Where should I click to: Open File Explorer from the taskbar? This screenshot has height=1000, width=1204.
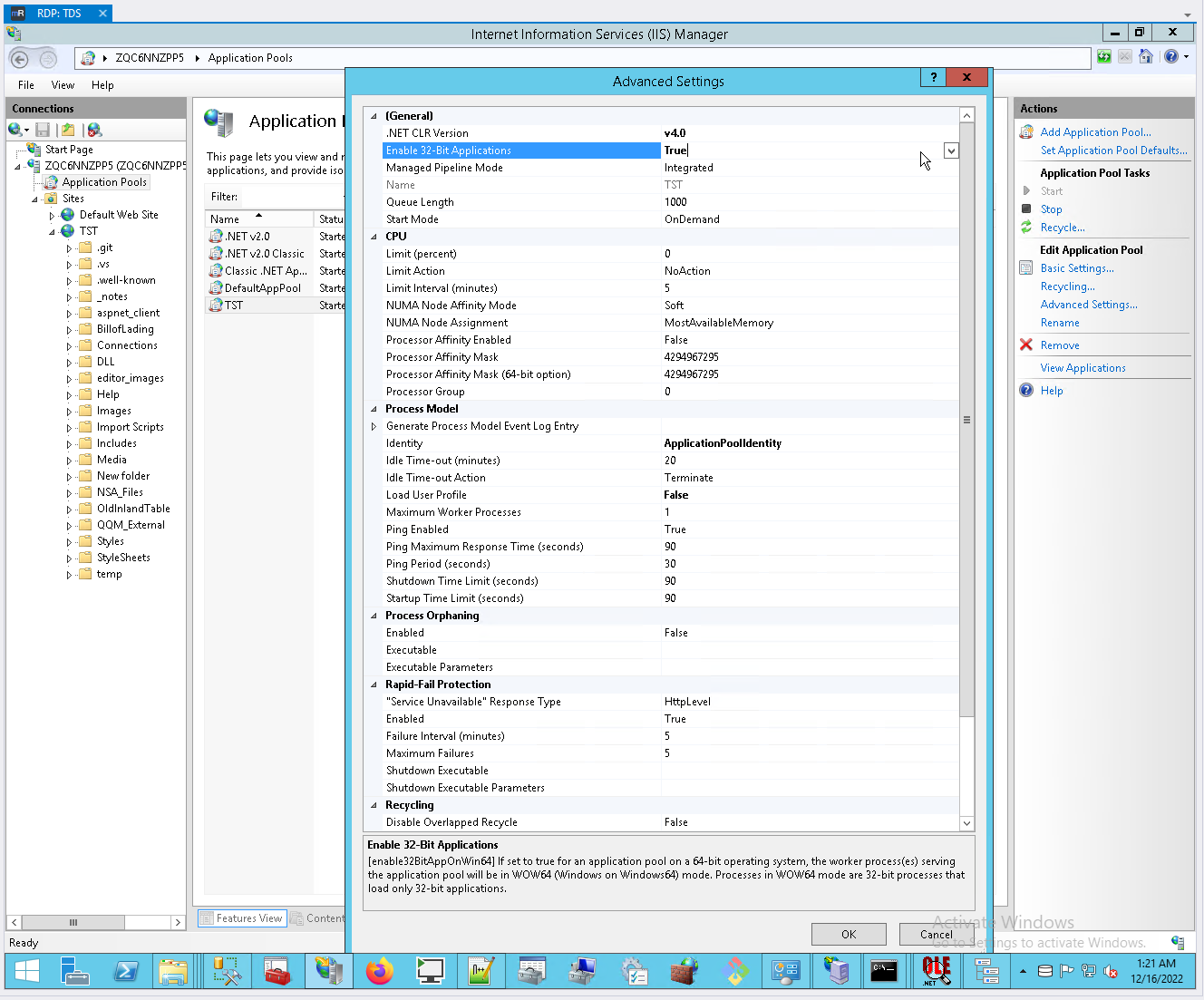point(173,972)
